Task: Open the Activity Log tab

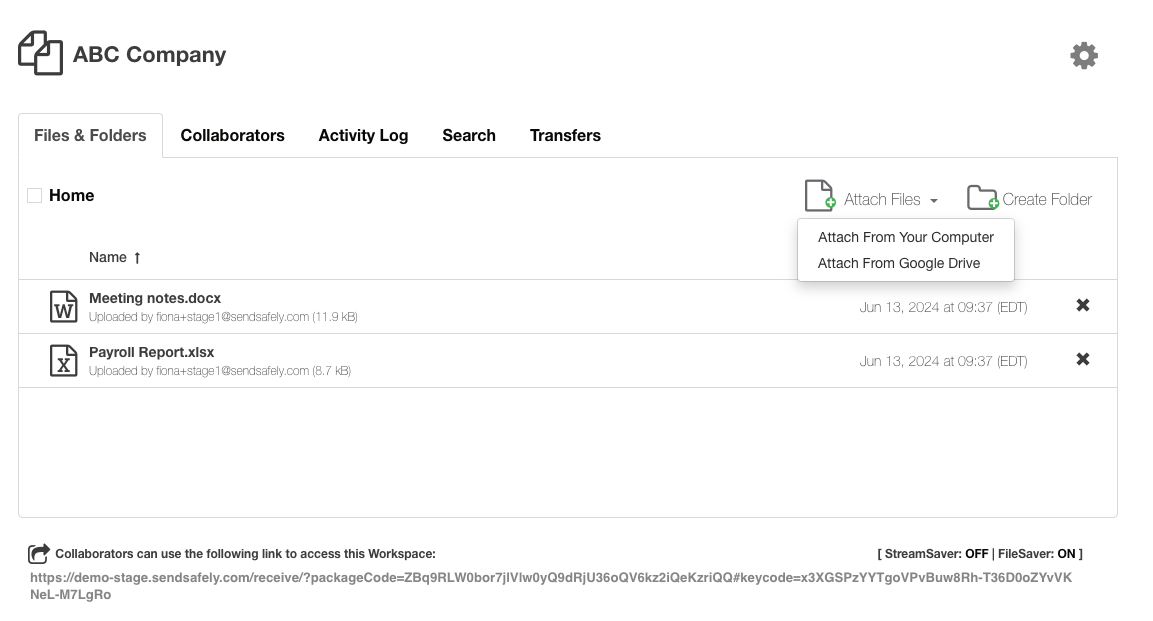Action: [x=363, y=136]
